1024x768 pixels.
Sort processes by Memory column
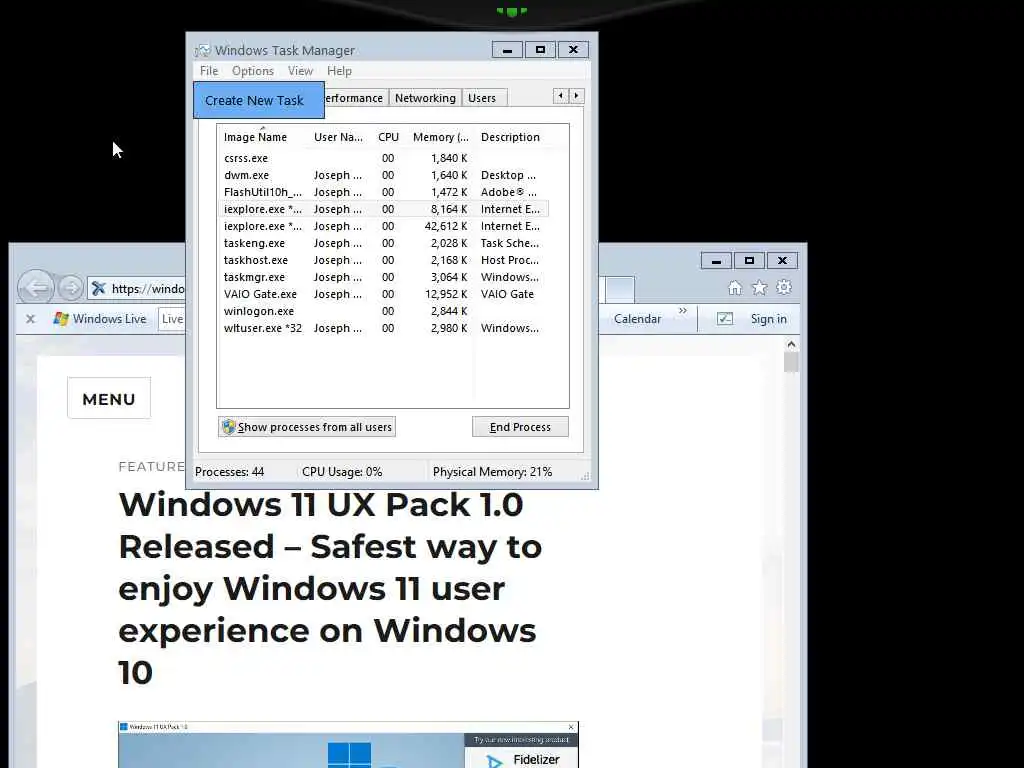pos(441,137)
